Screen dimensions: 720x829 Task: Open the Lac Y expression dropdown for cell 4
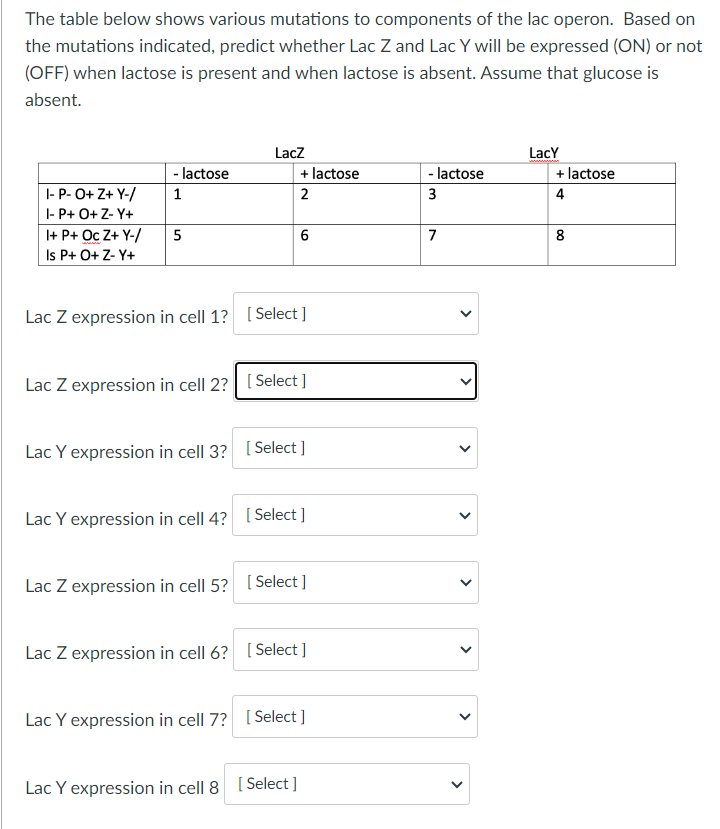point(355,515)
